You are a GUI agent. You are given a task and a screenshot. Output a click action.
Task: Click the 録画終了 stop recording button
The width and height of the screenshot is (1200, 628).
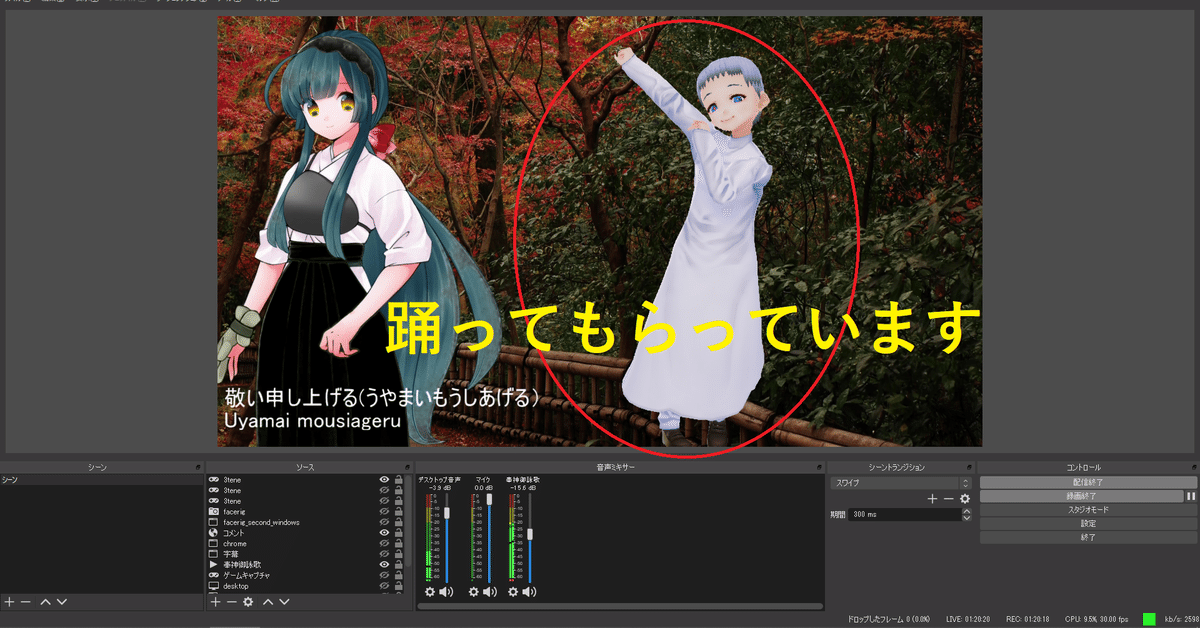(1081, 496)
